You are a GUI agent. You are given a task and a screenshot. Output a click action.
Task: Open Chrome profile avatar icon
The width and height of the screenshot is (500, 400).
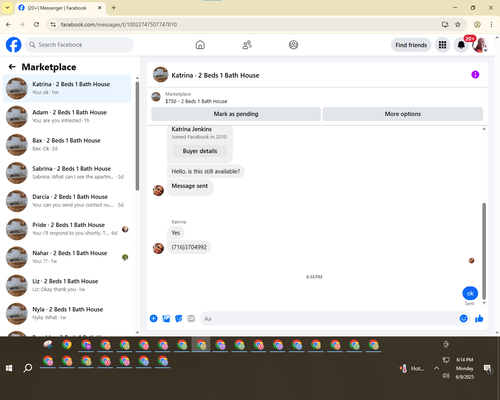tap(477, 24)
